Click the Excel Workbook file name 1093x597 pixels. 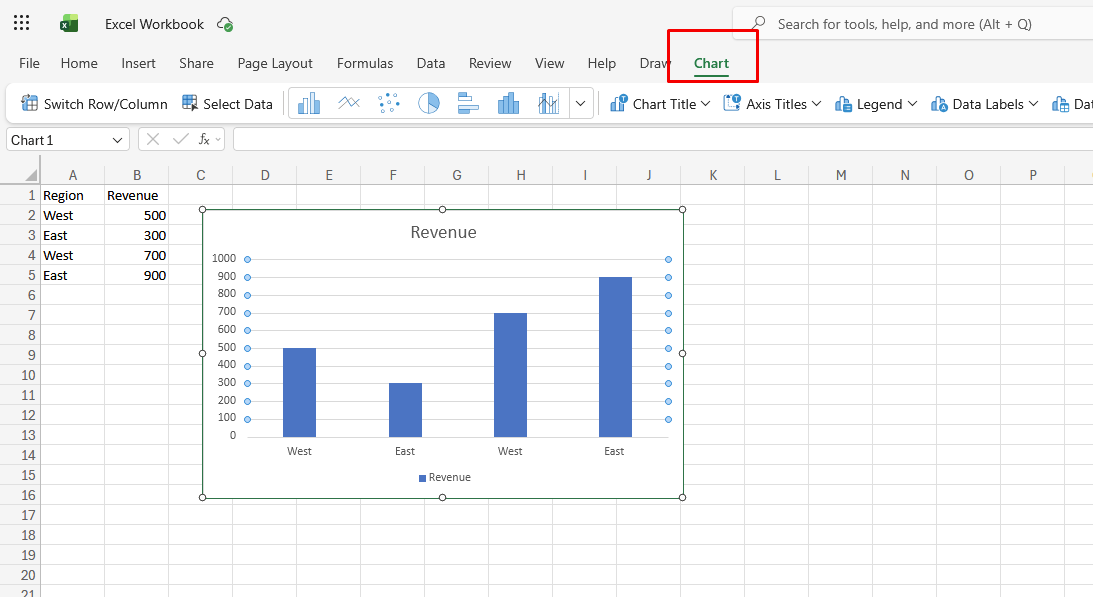tap(155, 24)
